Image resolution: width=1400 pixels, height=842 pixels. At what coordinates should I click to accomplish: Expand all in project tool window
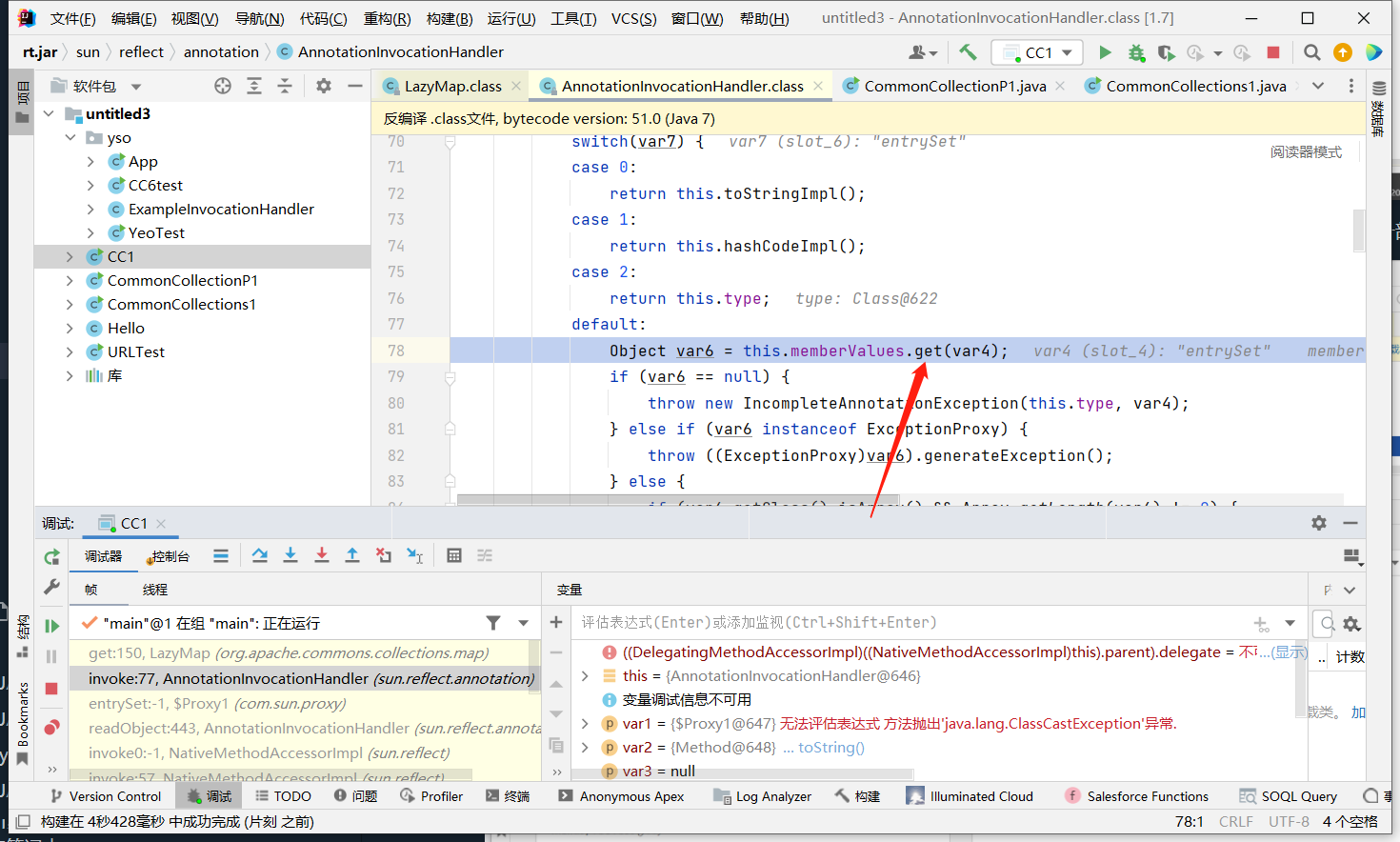click(x=254, y=86)
